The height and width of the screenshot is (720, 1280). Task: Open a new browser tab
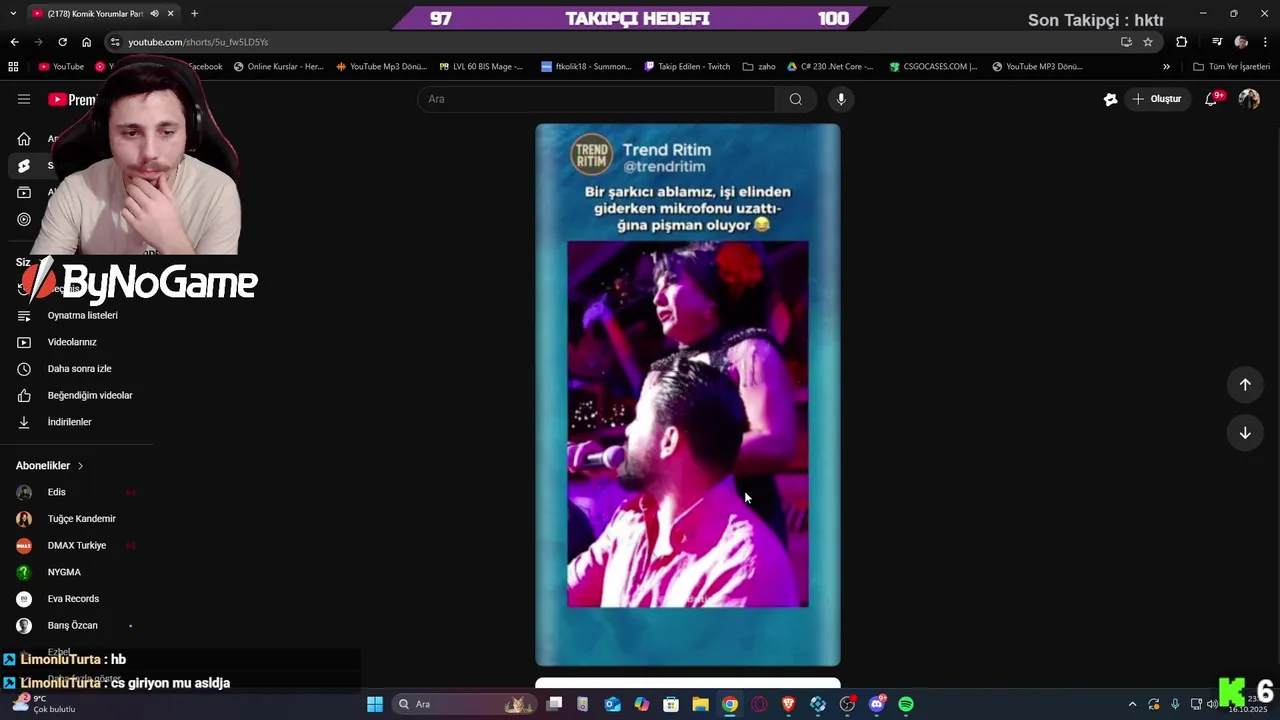click(x=194, y=14)
